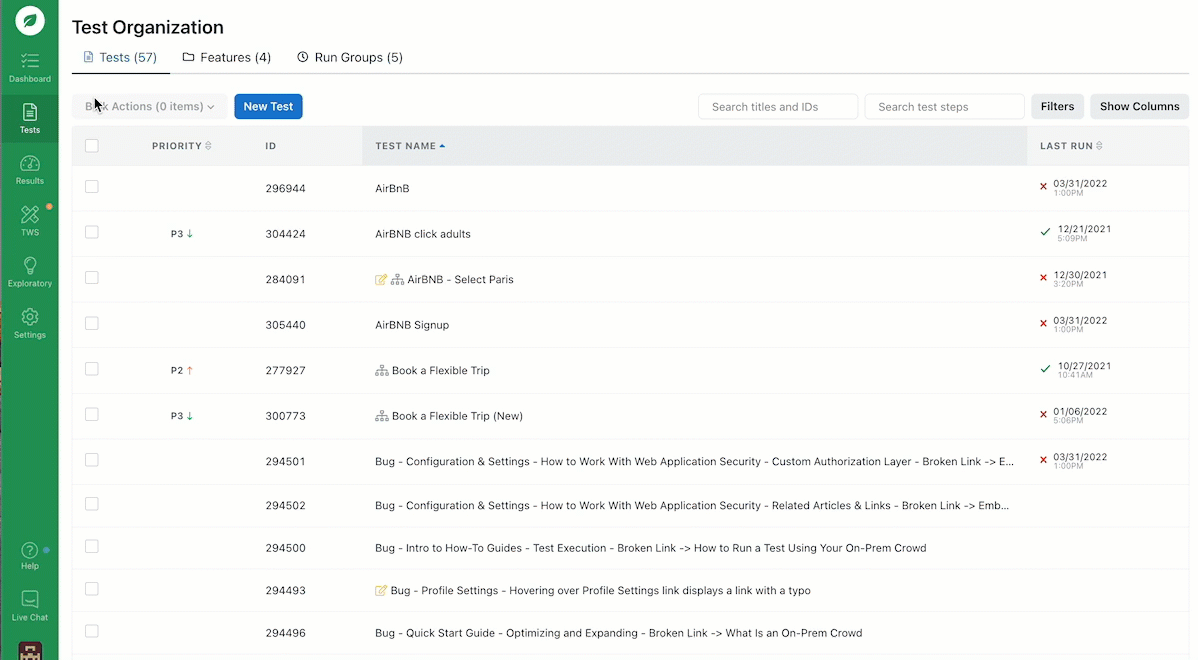Click failed X status for AirBNB Signup

pos(1044,323)
